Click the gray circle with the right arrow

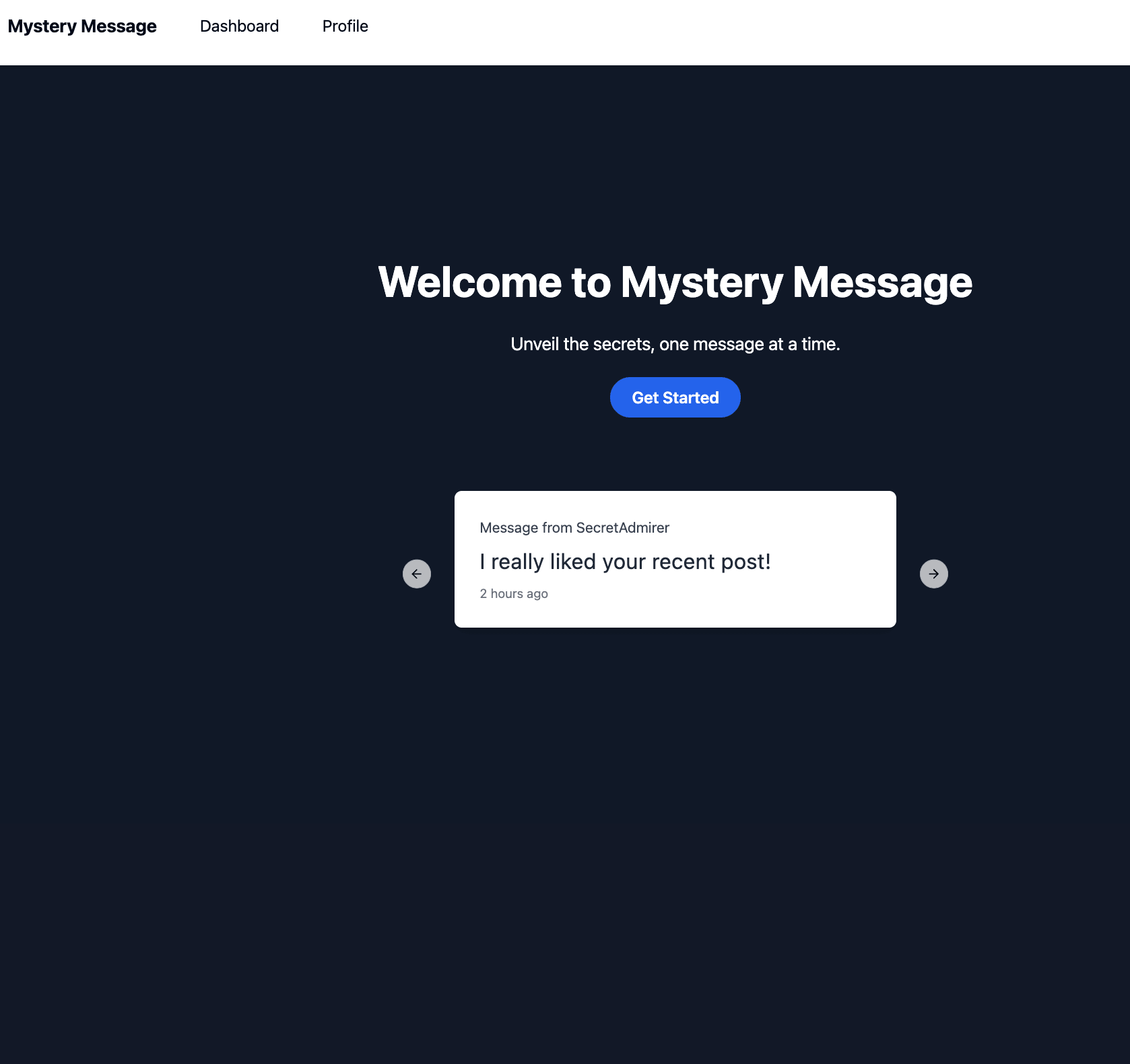934,574
